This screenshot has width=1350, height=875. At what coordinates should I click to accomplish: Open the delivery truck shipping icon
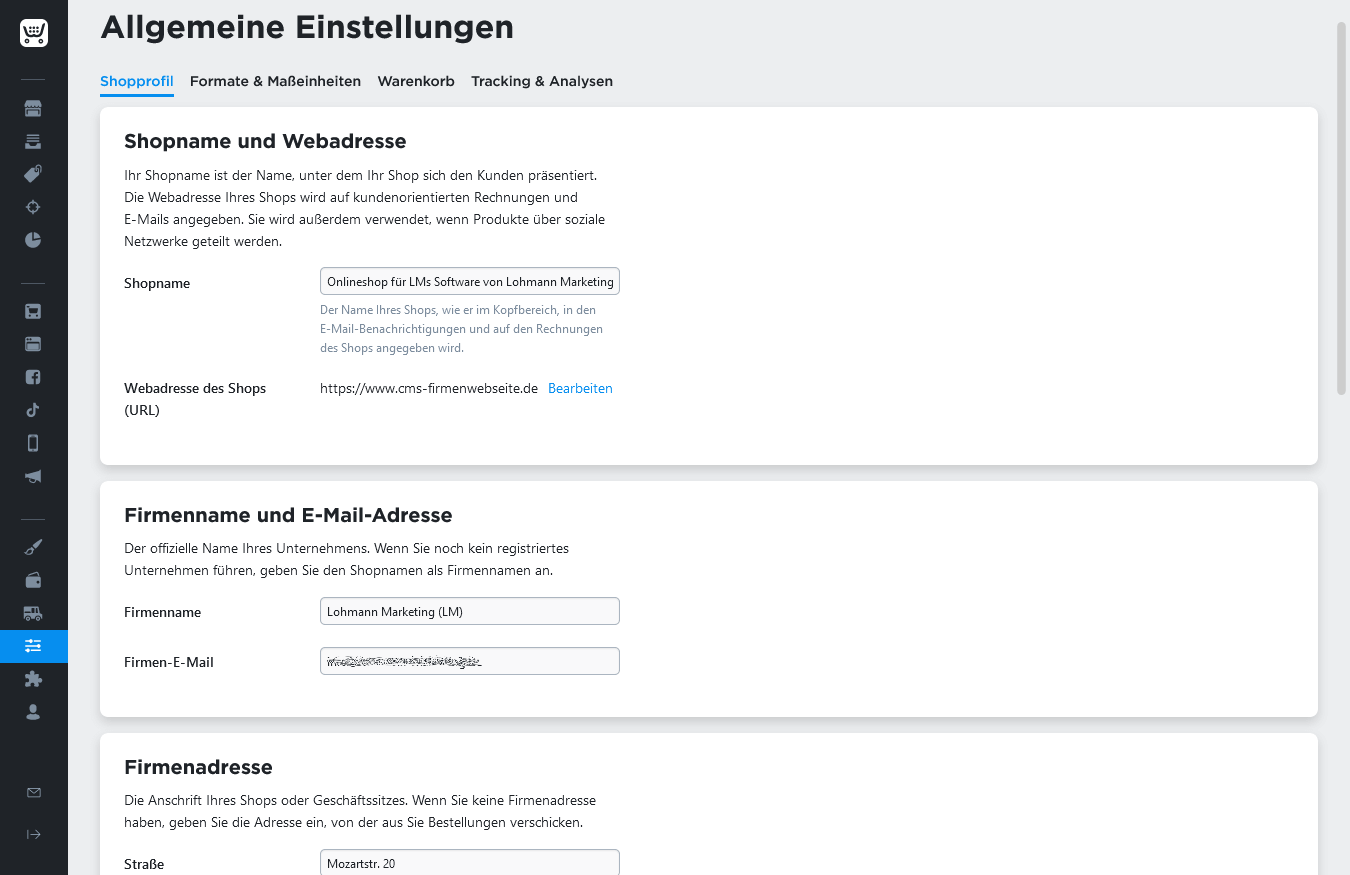click(x=33, y=613)
